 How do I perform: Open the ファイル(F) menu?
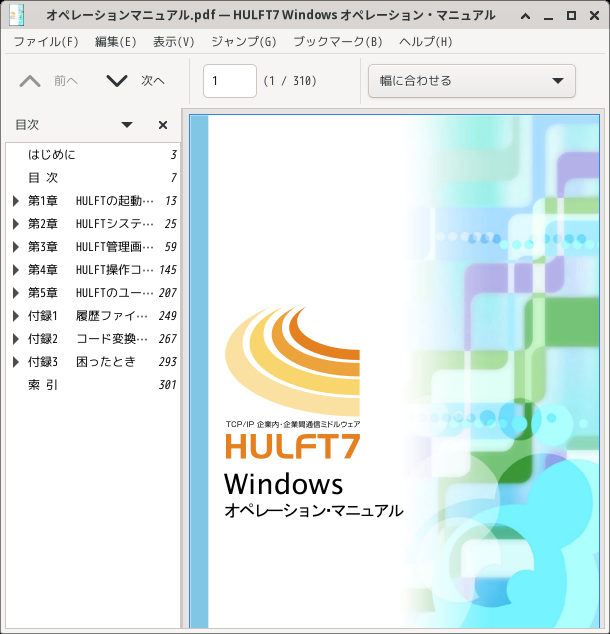[x=46, y=42]
